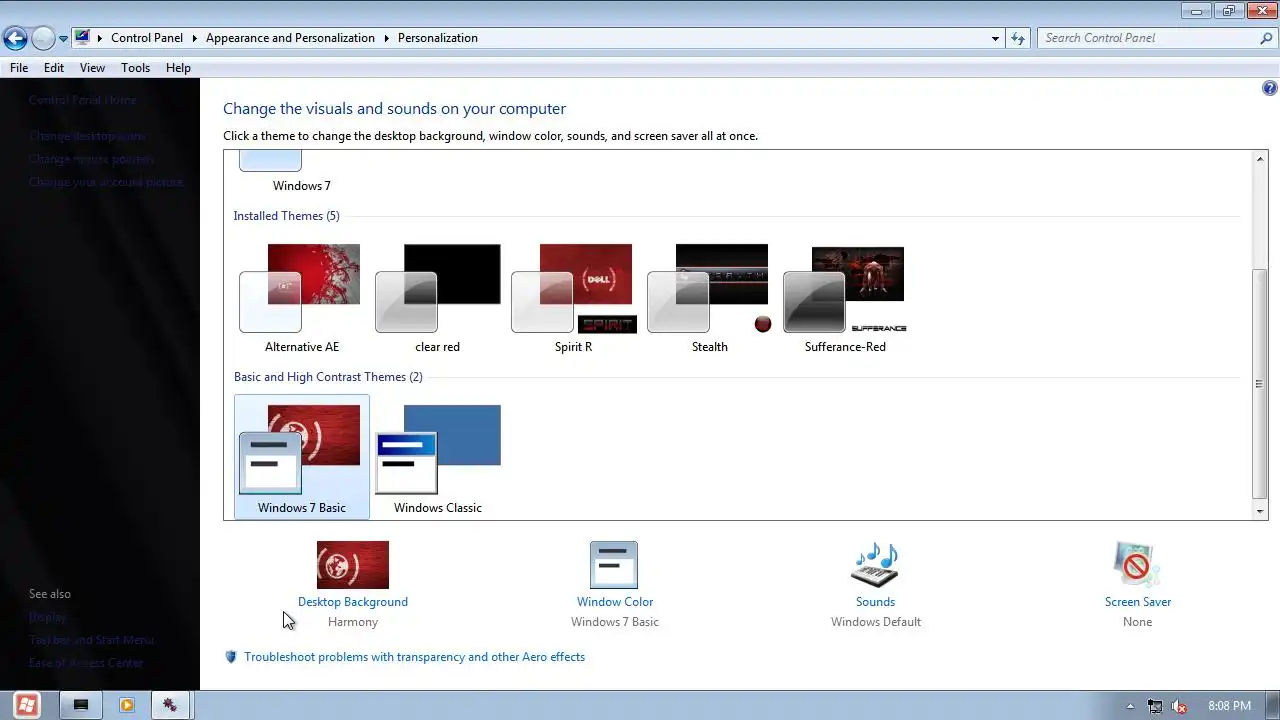Select Appearance and Personalization breadcrumb
1280x720 pixels.
coord(290,38)
